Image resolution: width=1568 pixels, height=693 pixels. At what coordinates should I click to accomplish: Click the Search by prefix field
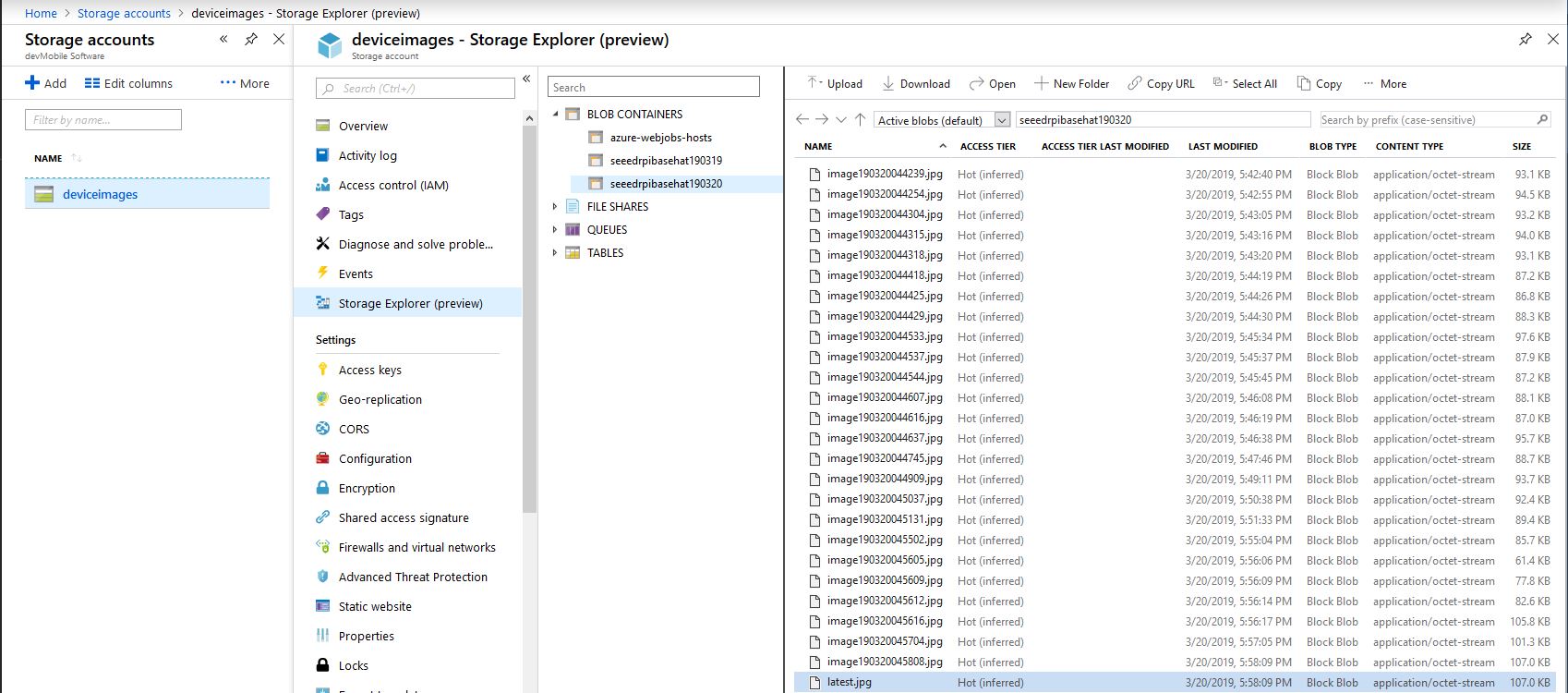coord(1425,119)
